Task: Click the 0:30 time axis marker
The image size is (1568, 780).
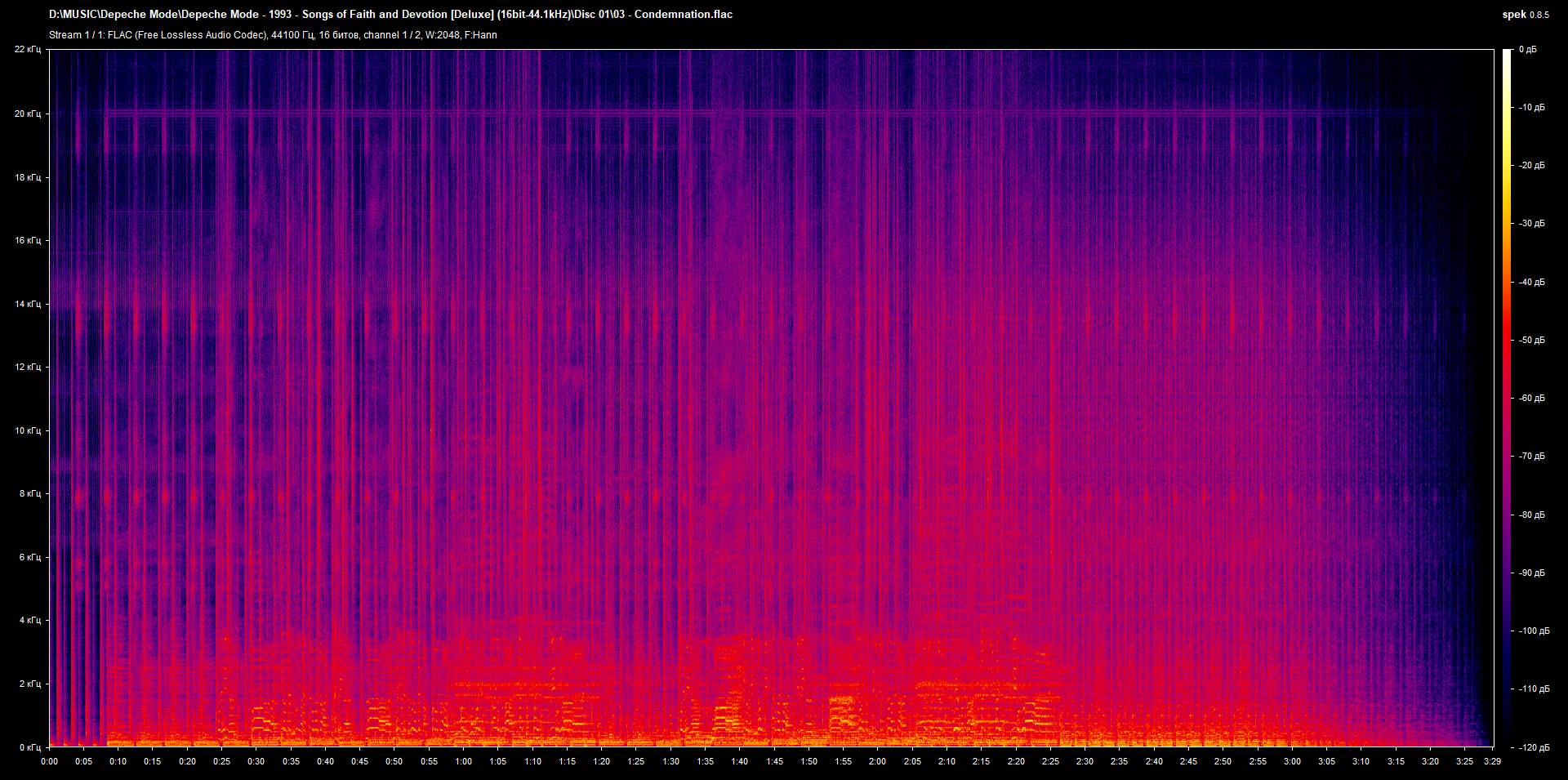Action: tap(256, 761)
